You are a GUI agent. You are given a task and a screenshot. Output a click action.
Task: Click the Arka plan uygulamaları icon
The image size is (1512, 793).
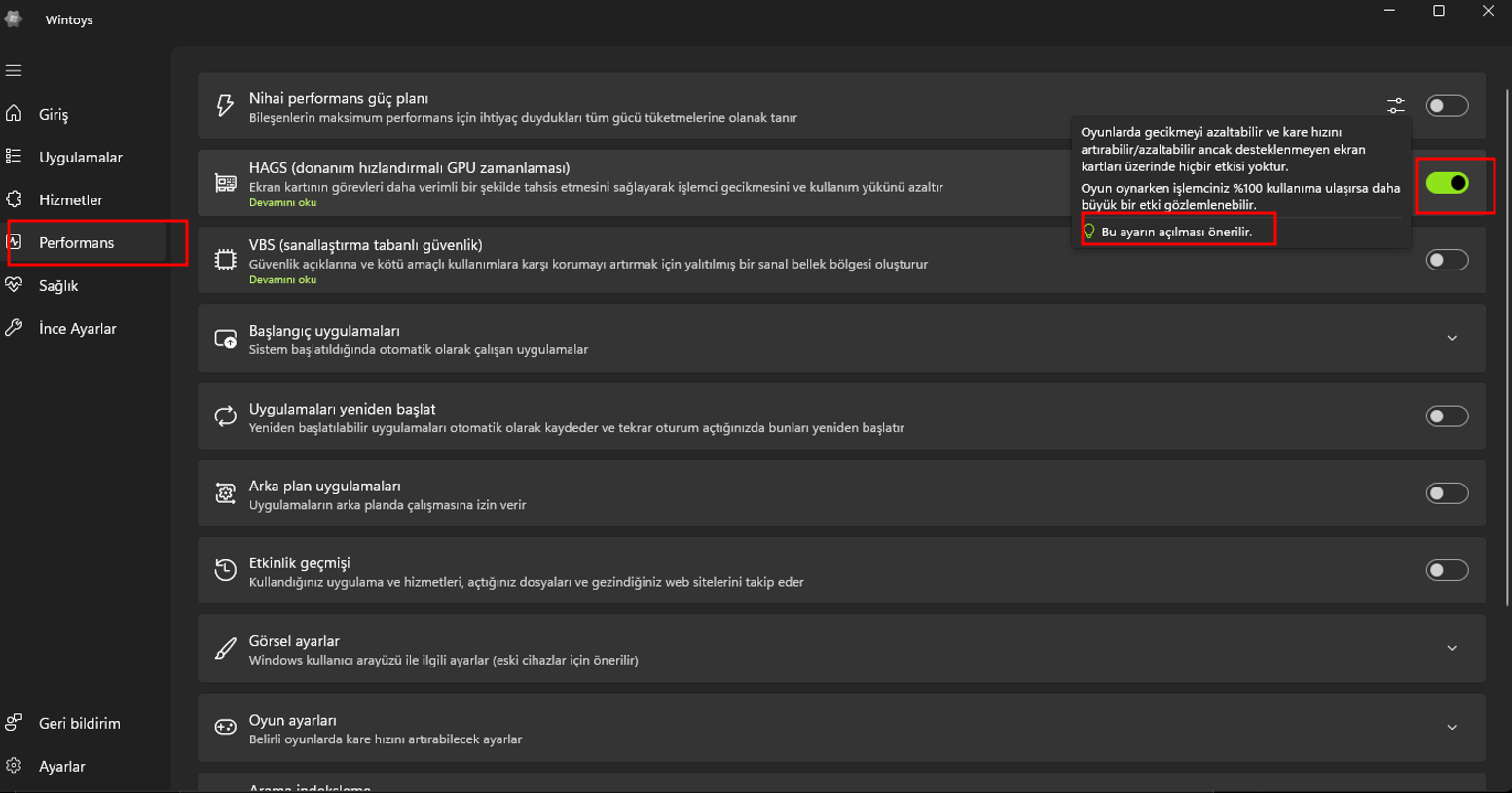coord(225,493)
